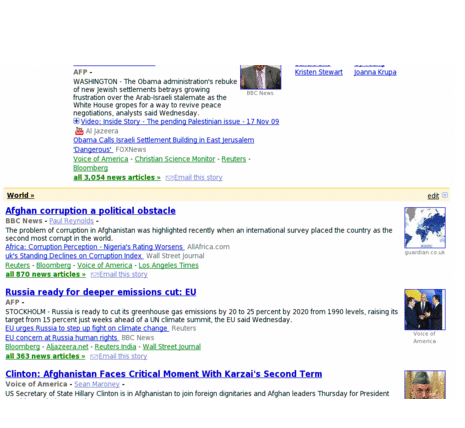Screen dimensions: 465x428
Task: Open the Sean Maroney author link
Action: (97, 384)
